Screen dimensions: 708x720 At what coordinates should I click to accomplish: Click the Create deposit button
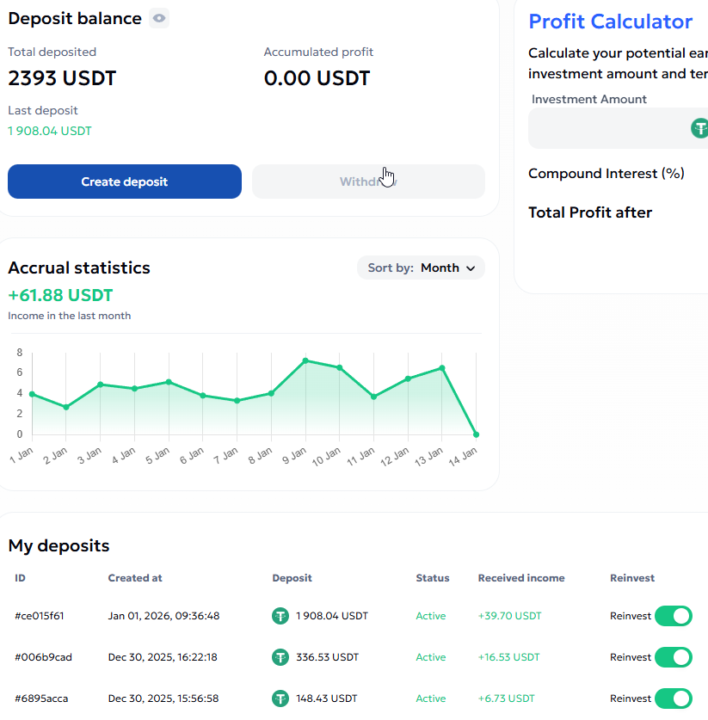pyautogui.click(x=124, y=182)
